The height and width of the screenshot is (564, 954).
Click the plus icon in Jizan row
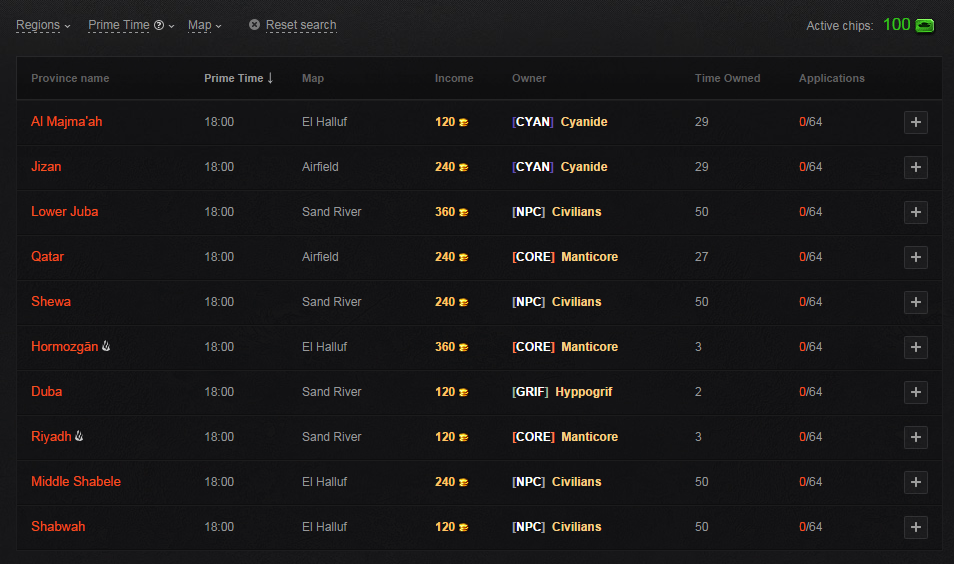915,167
